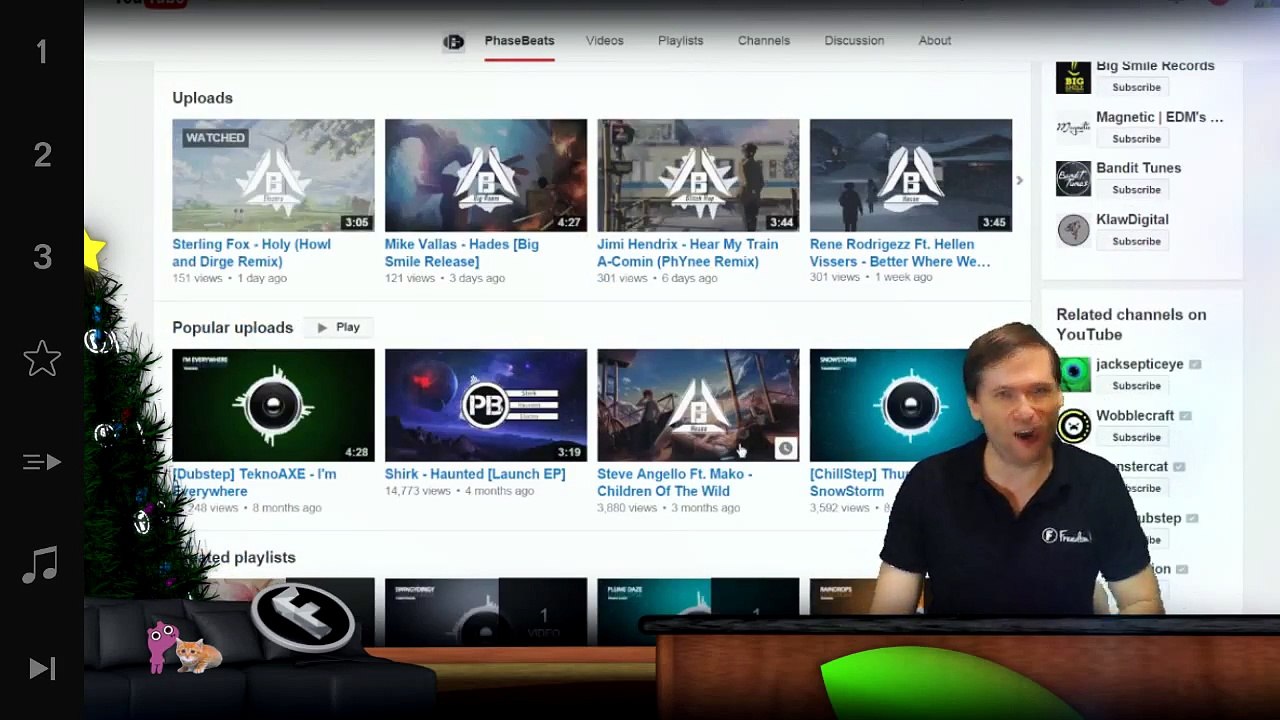Image resolution: width=1280 pixels, height=720 pixels.
Task: Click the skip-to-next icon in left sidebar
Action: point(42,668)
